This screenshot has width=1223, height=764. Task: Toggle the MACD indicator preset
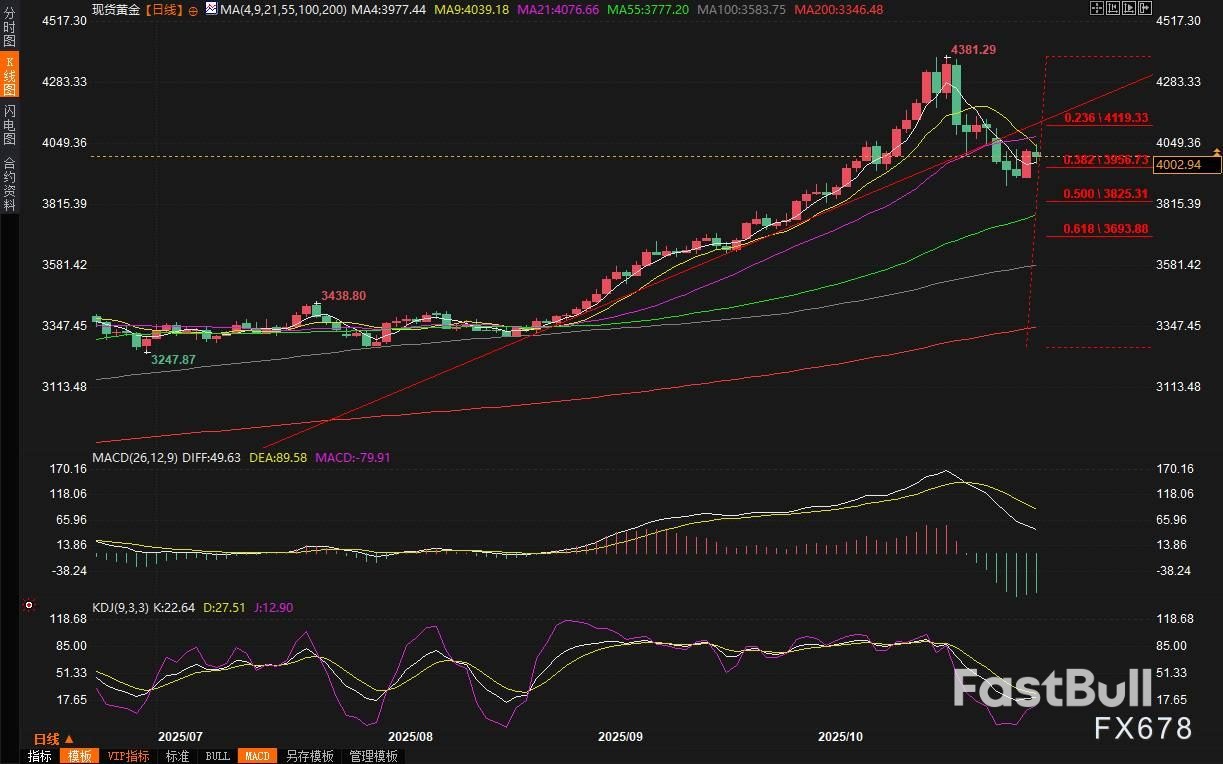coord(257,756)
